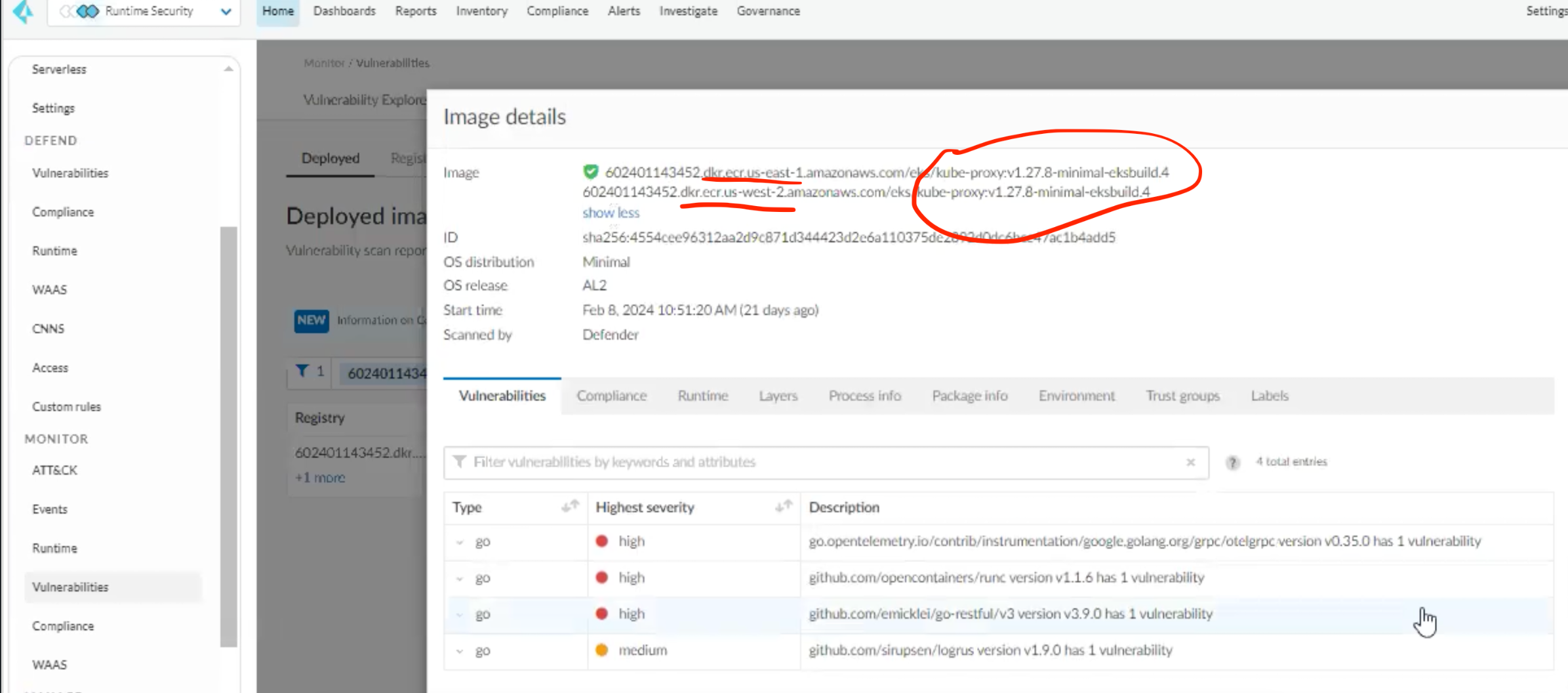Viewport: 1568px width, 693px height.
Task: Click the green shield verified icon
Action: (590, 172)
